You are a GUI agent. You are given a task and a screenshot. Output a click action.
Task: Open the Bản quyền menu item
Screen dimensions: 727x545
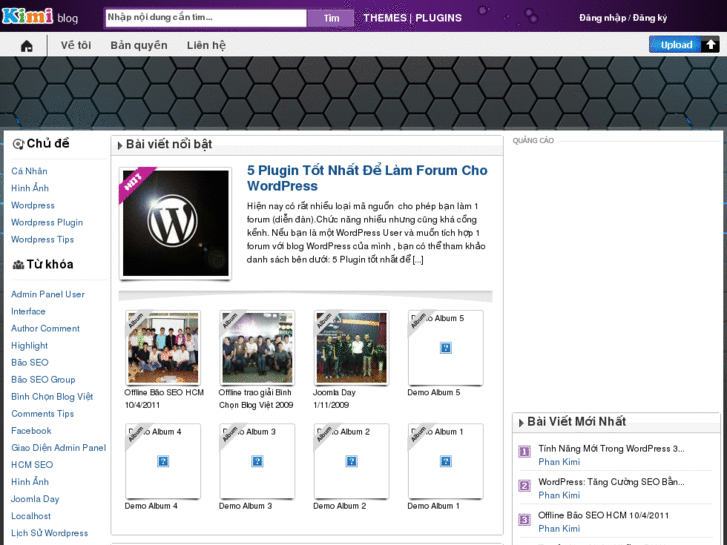pyautogui.click(x=139, y=45)
